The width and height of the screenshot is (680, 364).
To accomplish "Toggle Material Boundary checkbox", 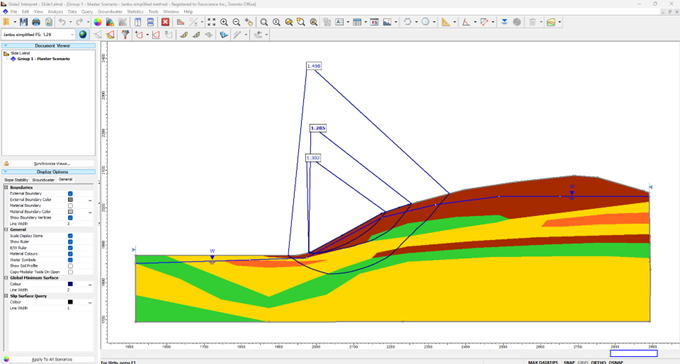I will pos(70,206).
